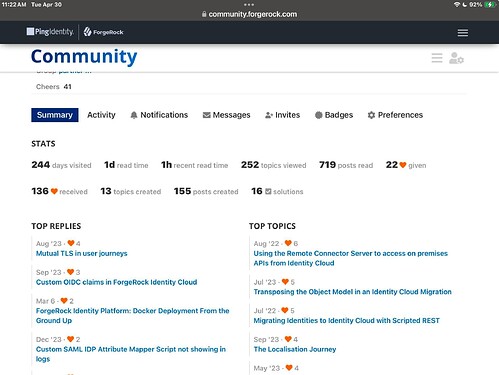
Task: Click the 155 posts created stat
Action: tap(206, 191)
